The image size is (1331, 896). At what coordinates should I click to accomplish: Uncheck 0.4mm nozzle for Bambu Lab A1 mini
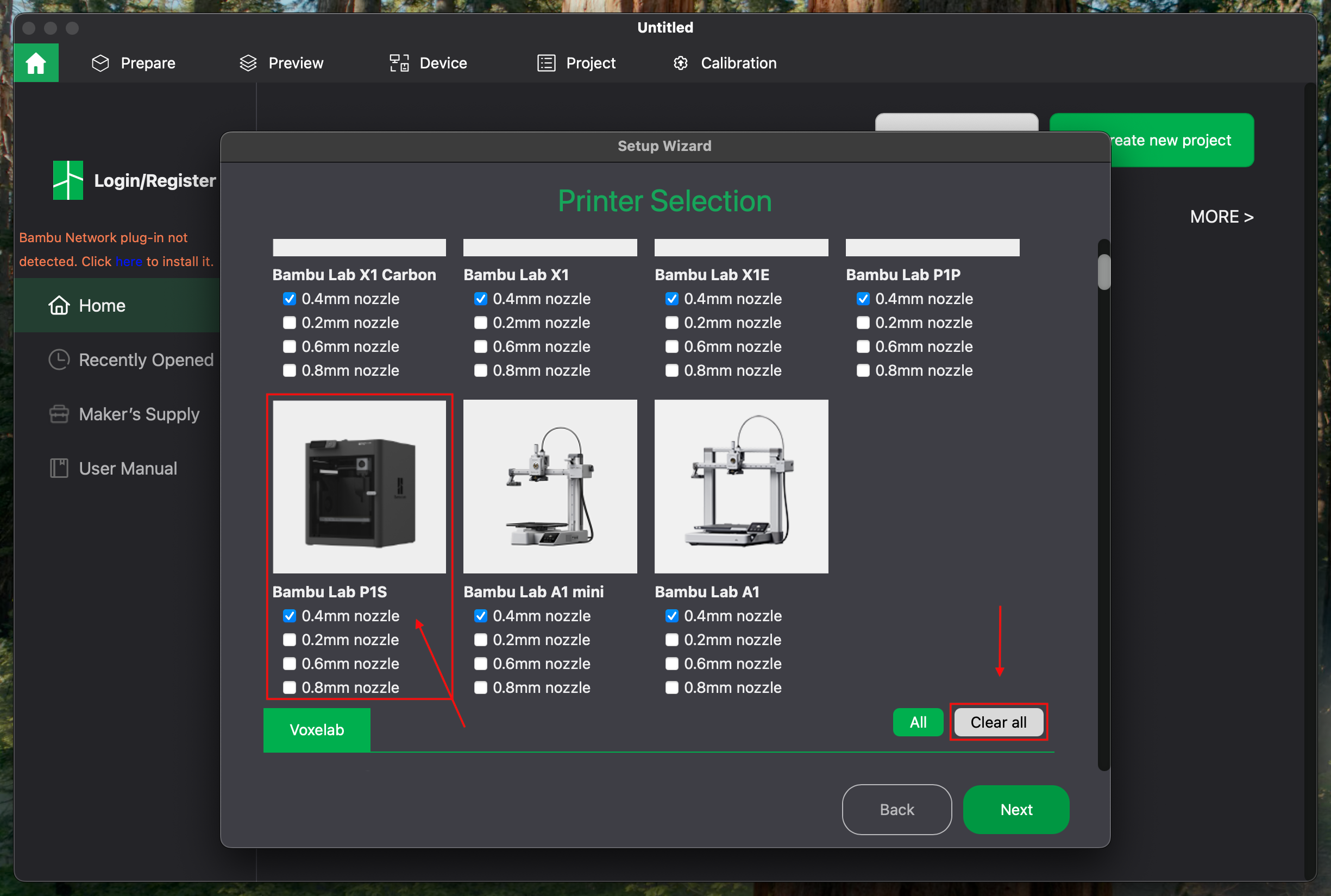point(481,616)
